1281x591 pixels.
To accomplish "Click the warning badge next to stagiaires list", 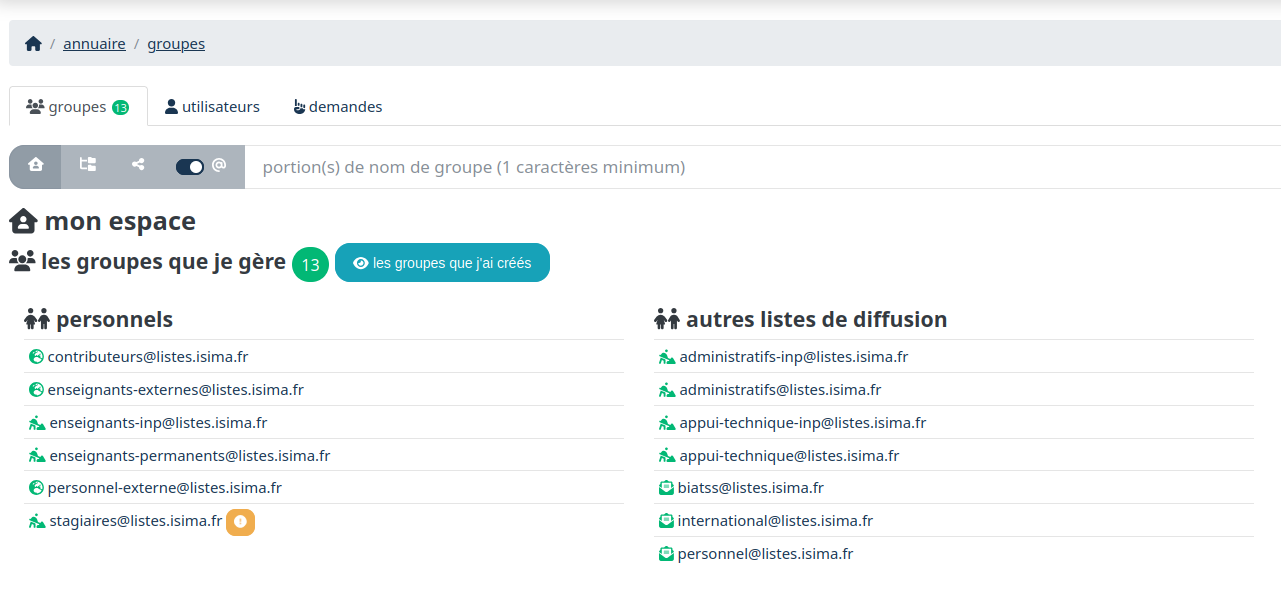I will pos(240,521).
